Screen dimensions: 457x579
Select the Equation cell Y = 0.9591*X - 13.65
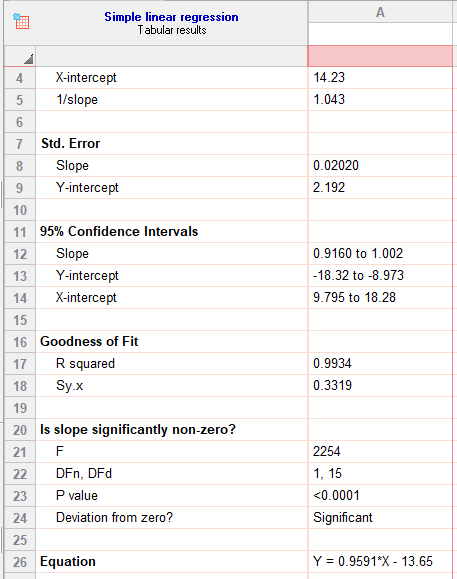(380, 562)
